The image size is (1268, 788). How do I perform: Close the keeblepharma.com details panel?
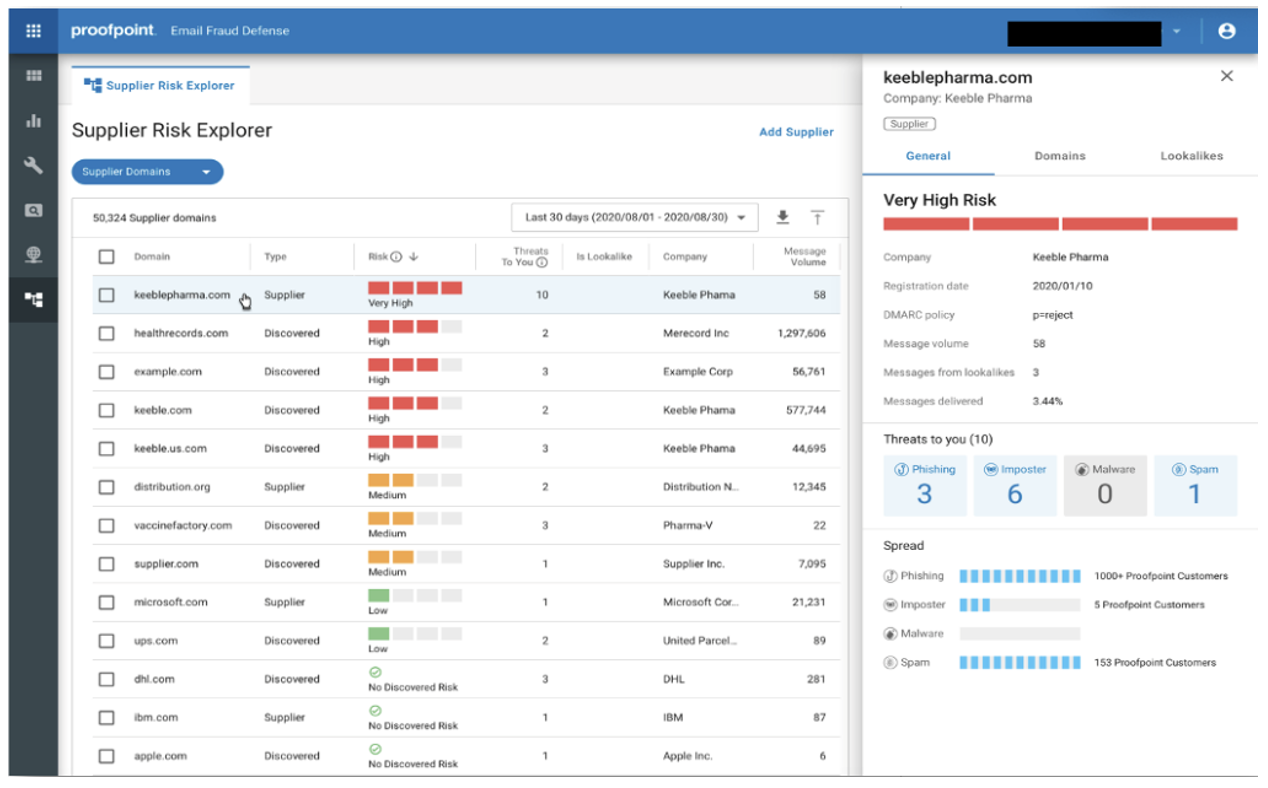click(x=1227, y=76)
